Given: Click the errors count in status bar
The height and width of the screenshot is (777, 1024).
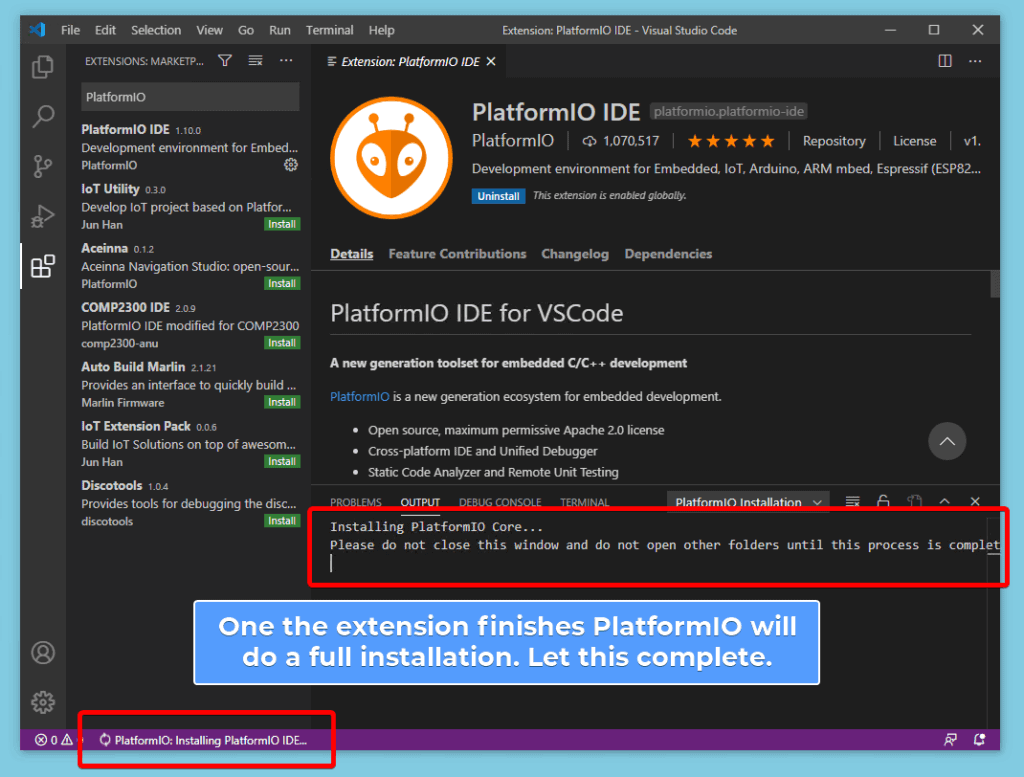Looking at the screenshot, I should coord(46,740).
